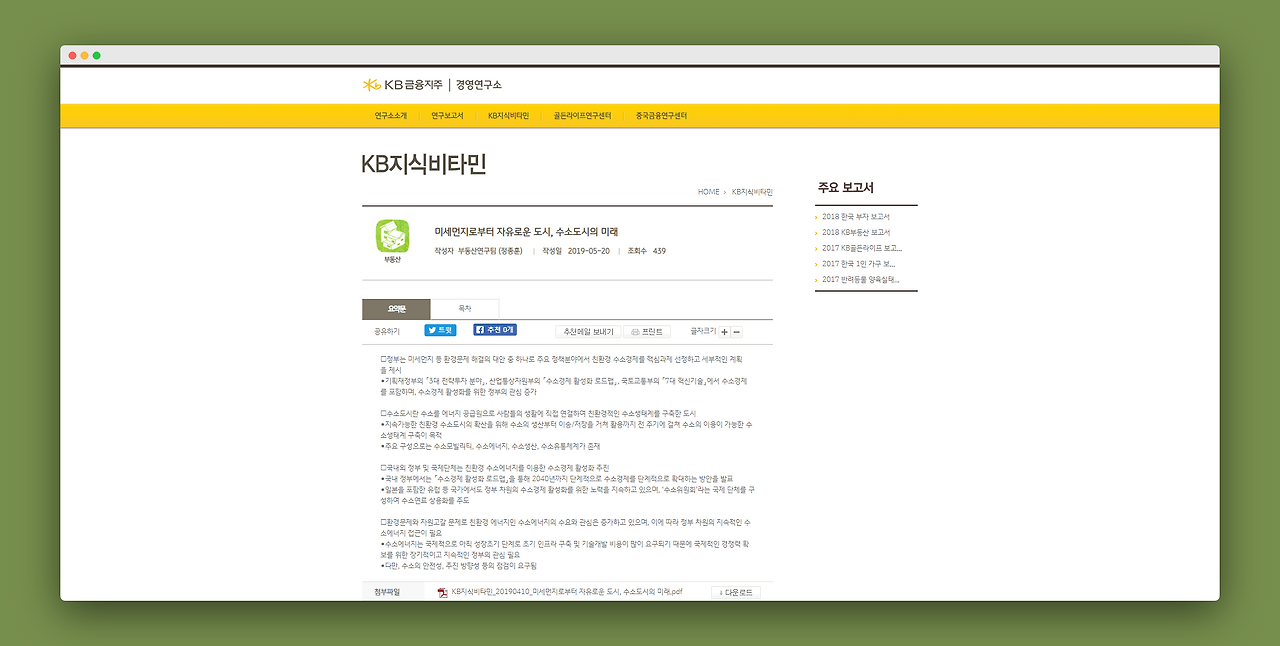Click the Facebook 추천 0개 button
The width and height of the screenshot is (1280, 646).
pos(495,330)
